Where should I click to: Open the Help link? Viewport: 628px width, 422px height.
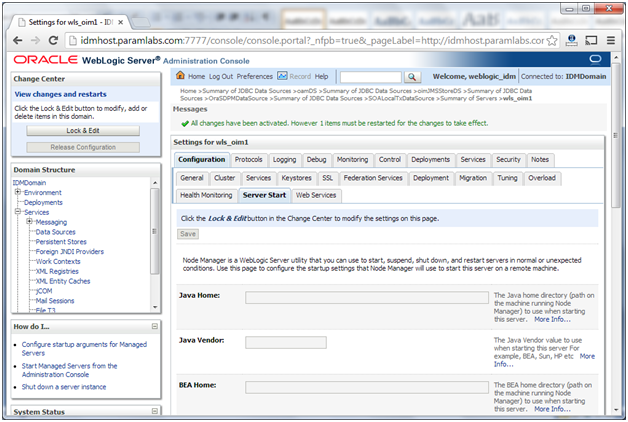coord(321,76)
